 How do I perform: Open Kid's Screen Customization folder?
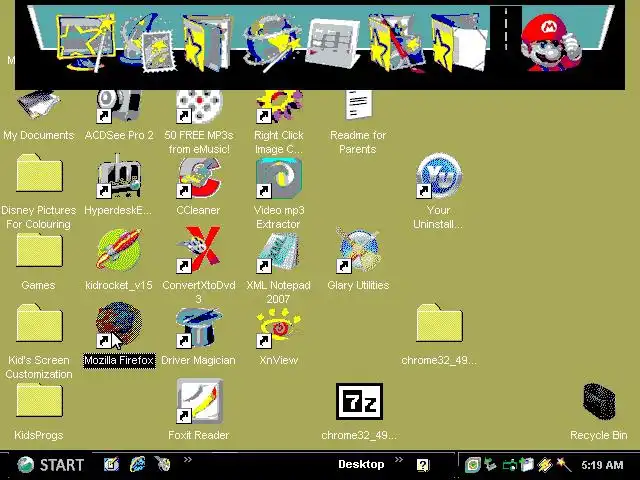click(x=39, y=322)
